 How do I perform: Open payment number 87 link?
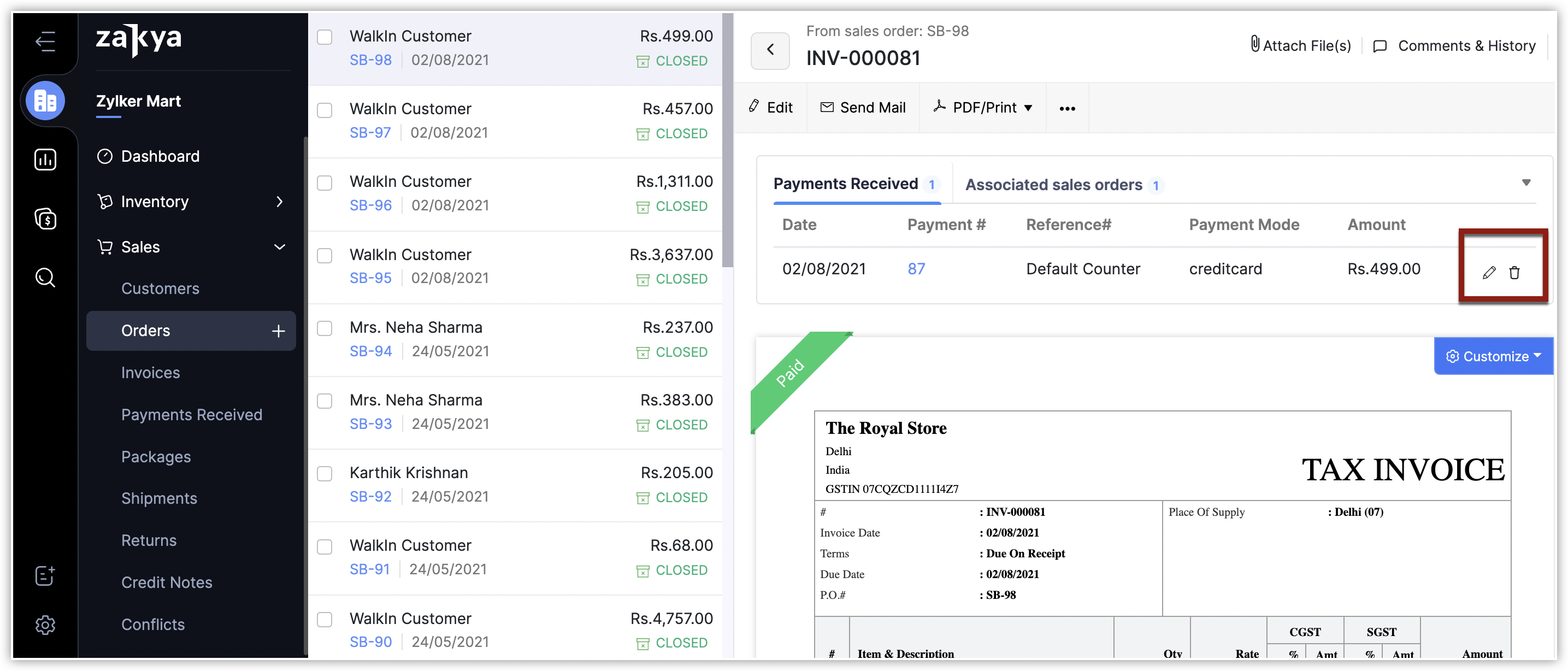click(916, 269)
